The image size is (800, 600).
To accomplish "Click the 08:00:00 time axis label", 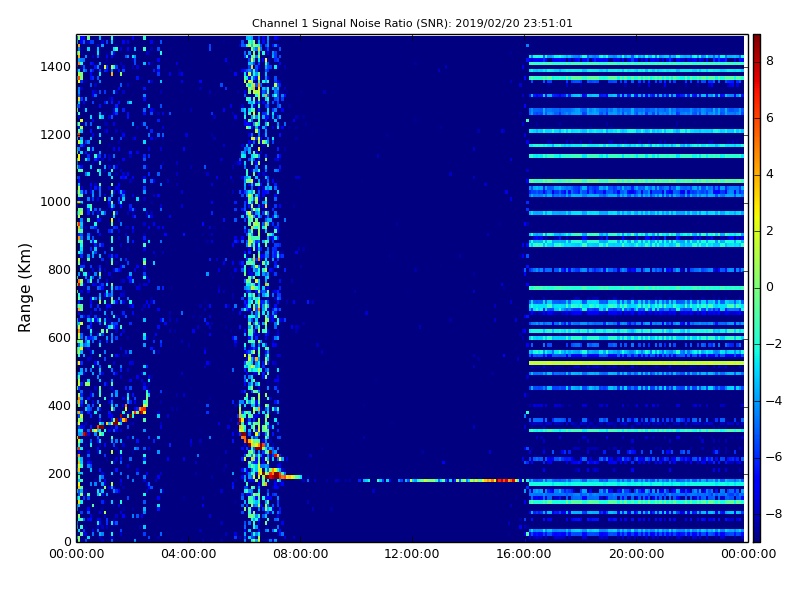I will click(301, 554).
